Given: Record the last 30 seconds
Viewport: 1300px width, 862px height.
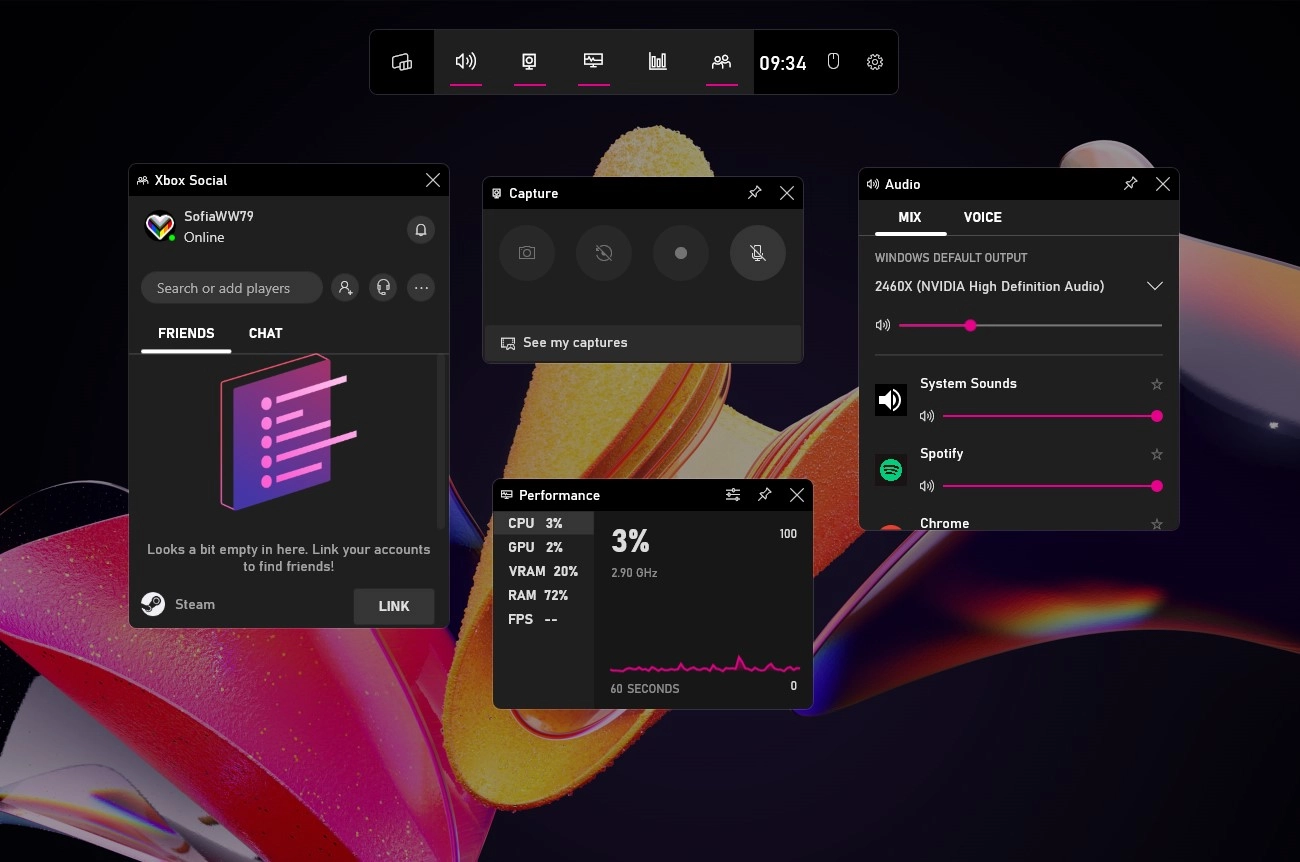Looking at the screenshot, I should coord(604,253).
